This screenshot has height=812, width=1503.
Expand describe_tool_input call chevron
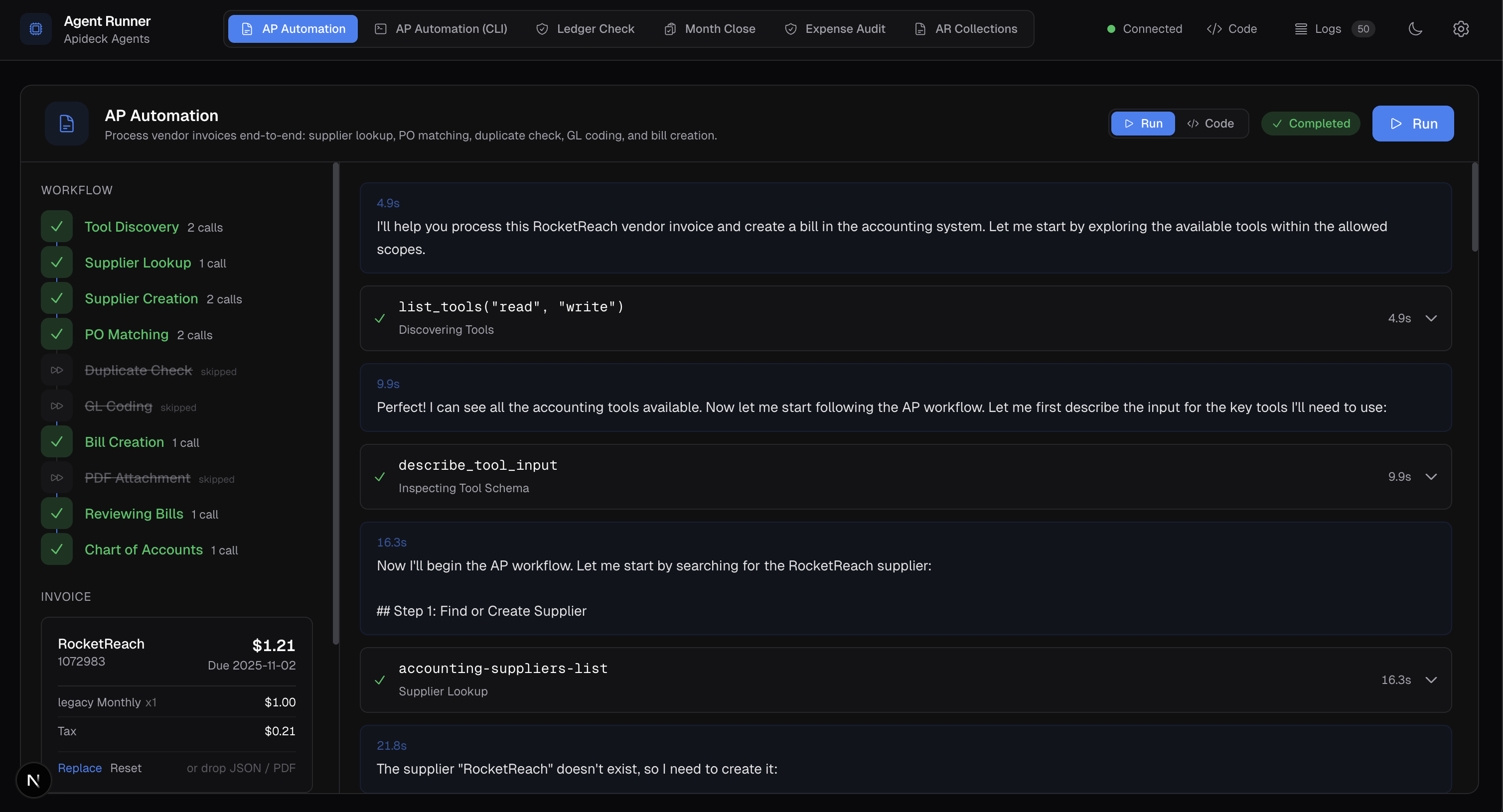1431,477
